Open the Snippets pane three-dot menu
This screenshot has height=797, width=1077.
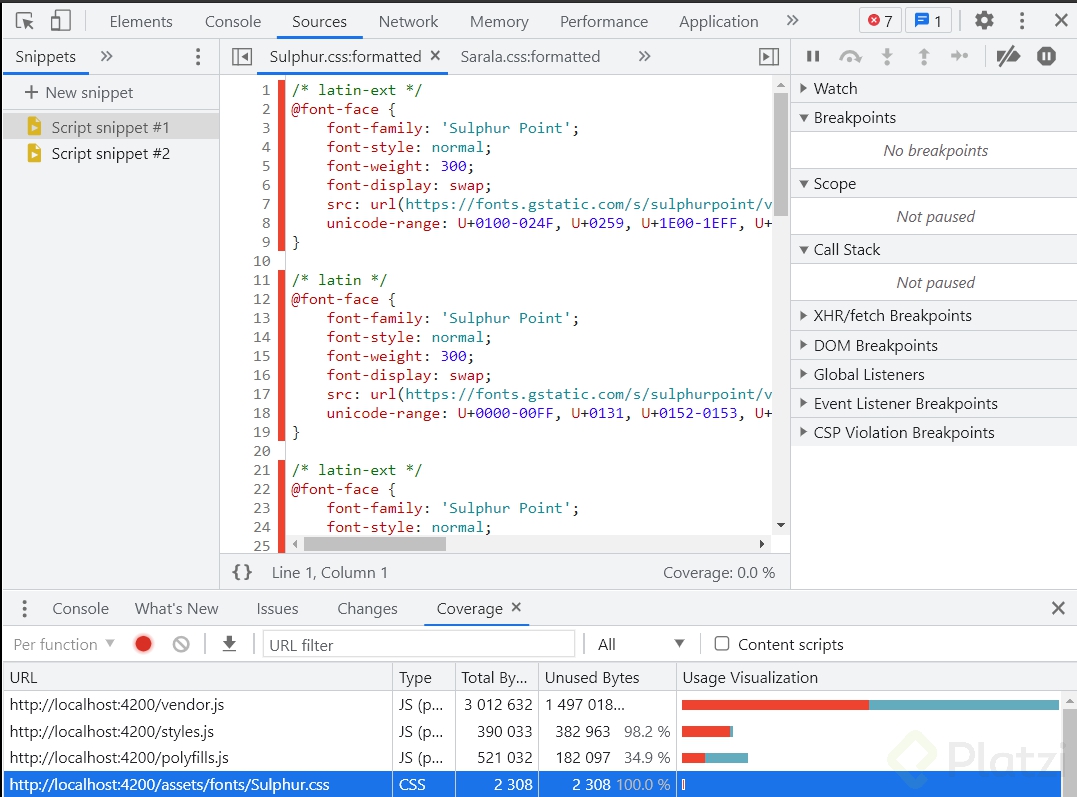(198, 56)
